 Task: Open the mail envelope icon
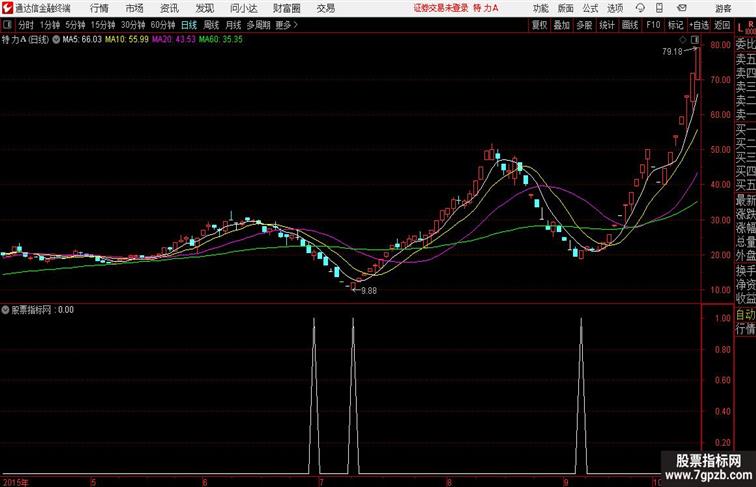click(682, 8)
